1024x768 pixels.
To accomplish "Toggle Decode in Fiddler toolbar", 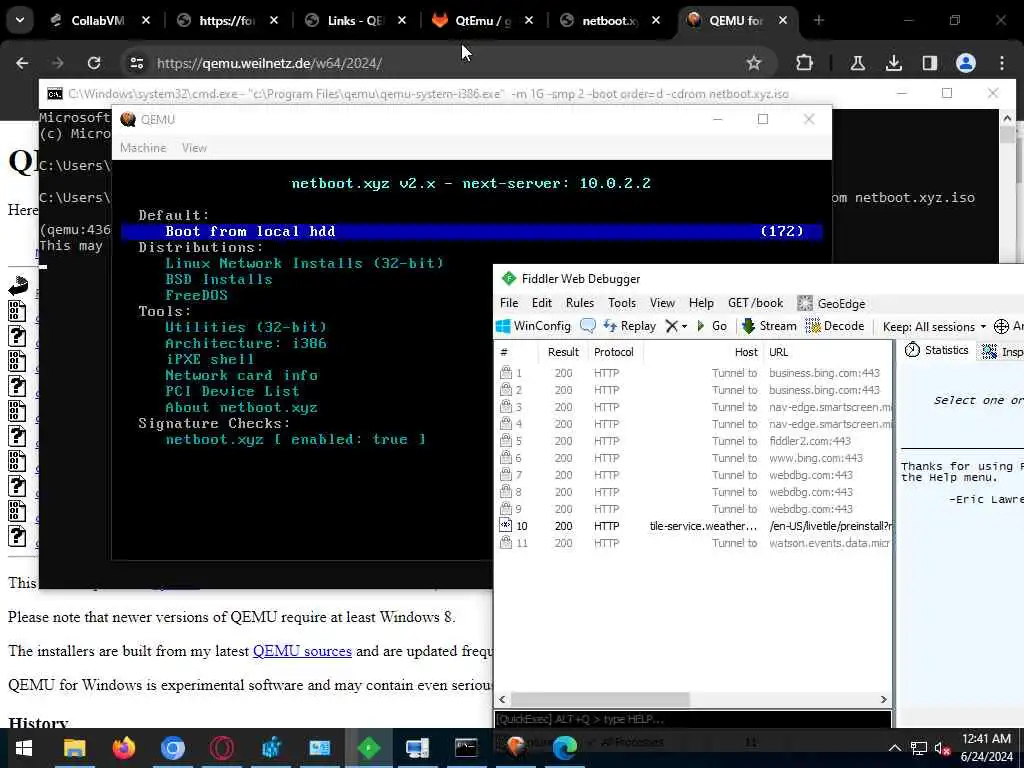I will tap(835, 326).
